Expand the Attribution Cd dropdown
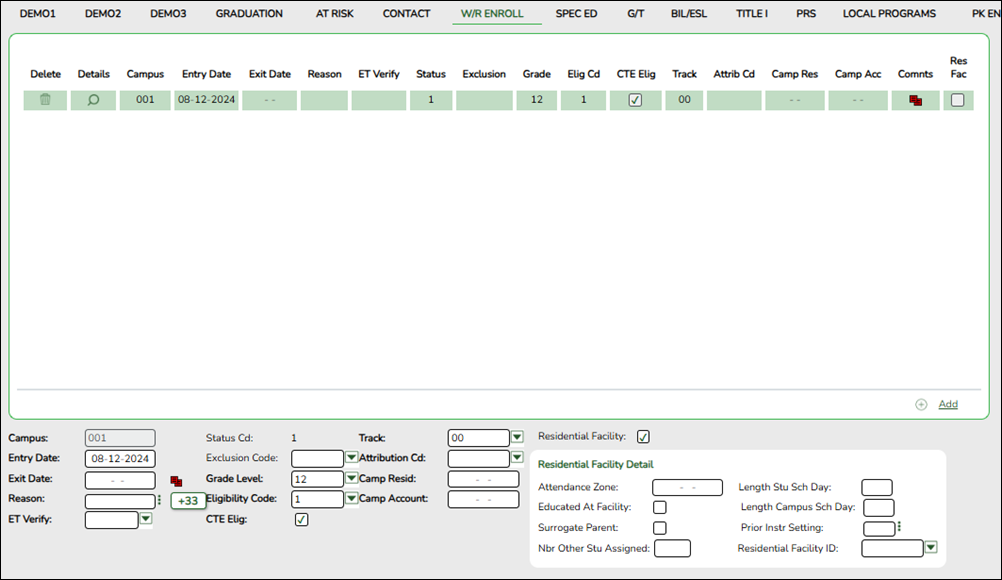Screen dimensions: 1002x580 pyautogui.click(x=517, y=458)
